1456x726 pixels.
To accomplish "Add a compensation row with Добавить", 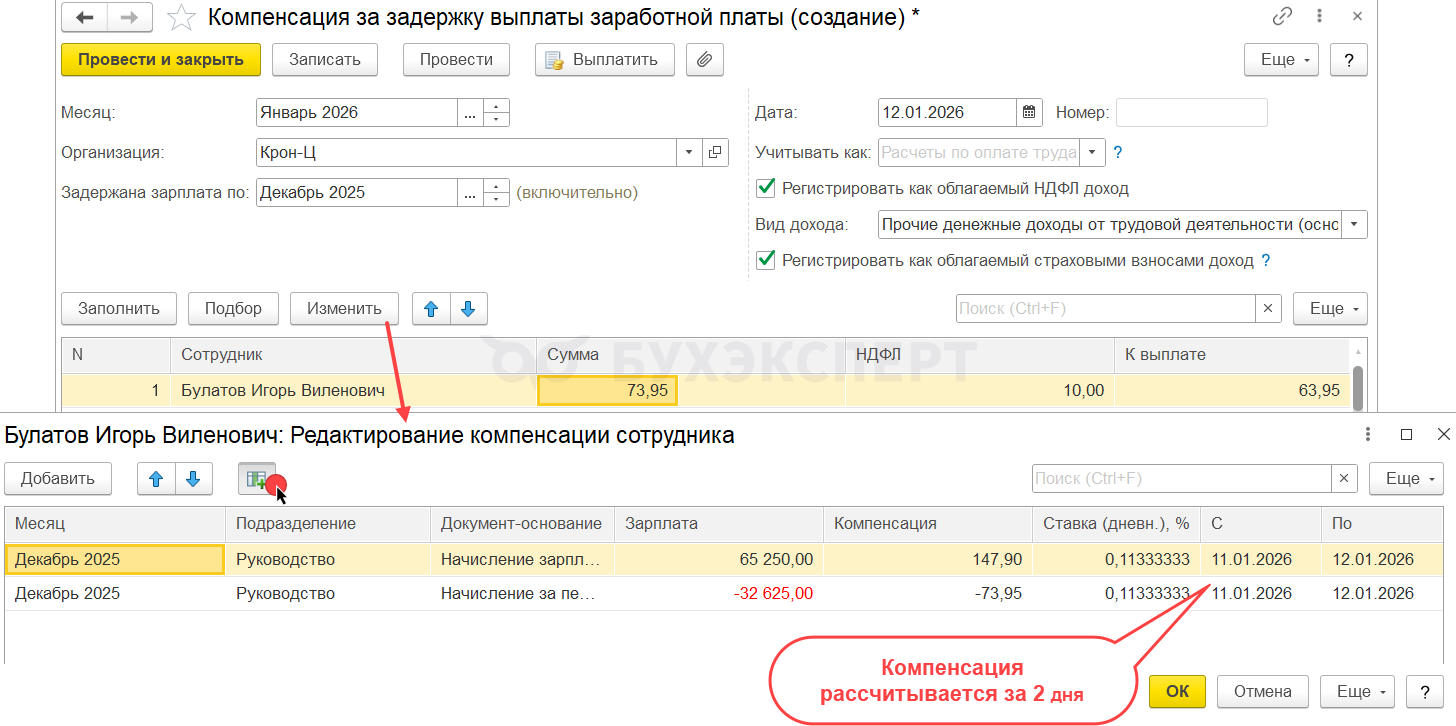I will 58,479.
